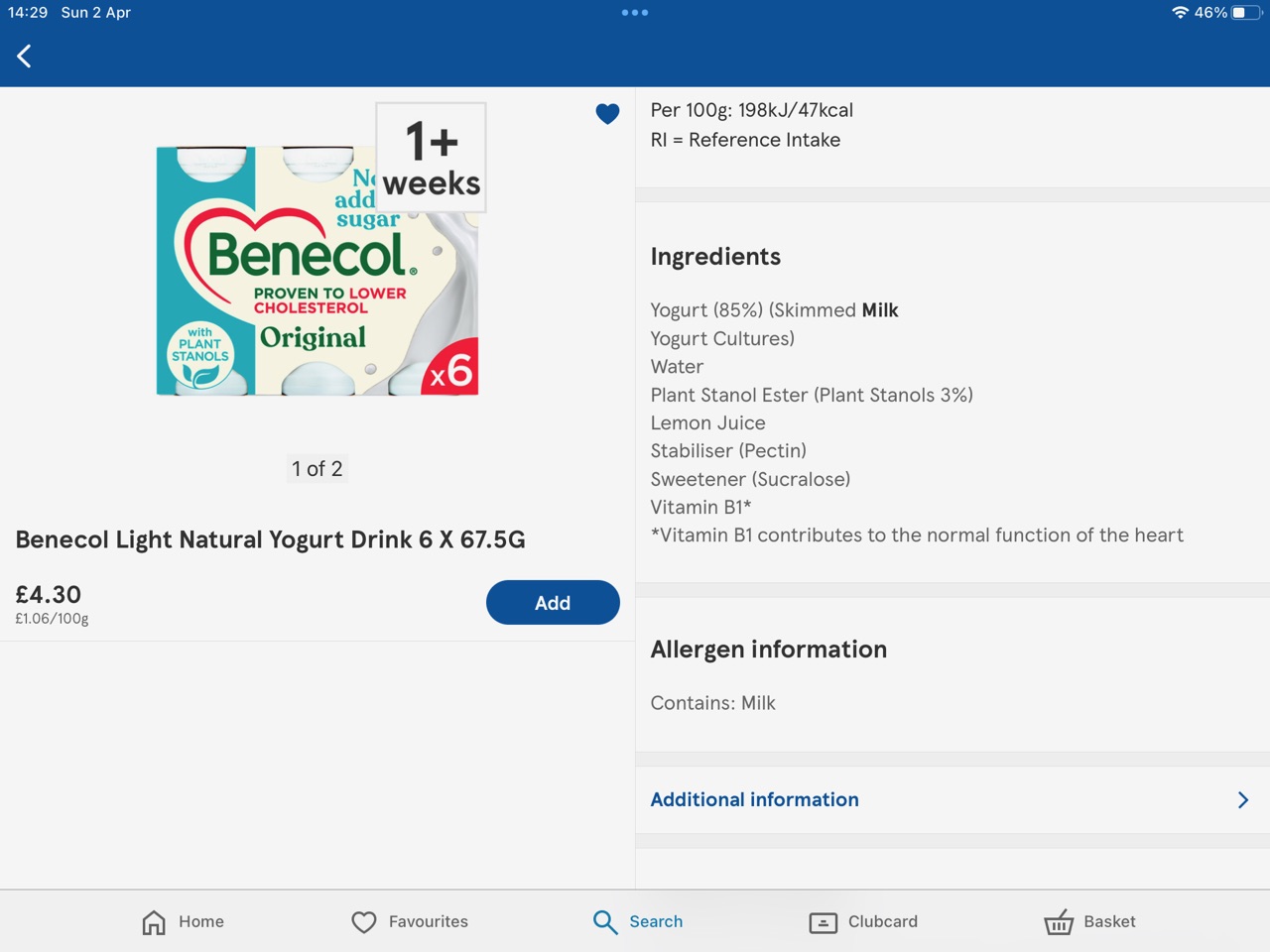1270x952 pixels.
Task: Tap the battery status indicator
Action: tap(1248, 13)
